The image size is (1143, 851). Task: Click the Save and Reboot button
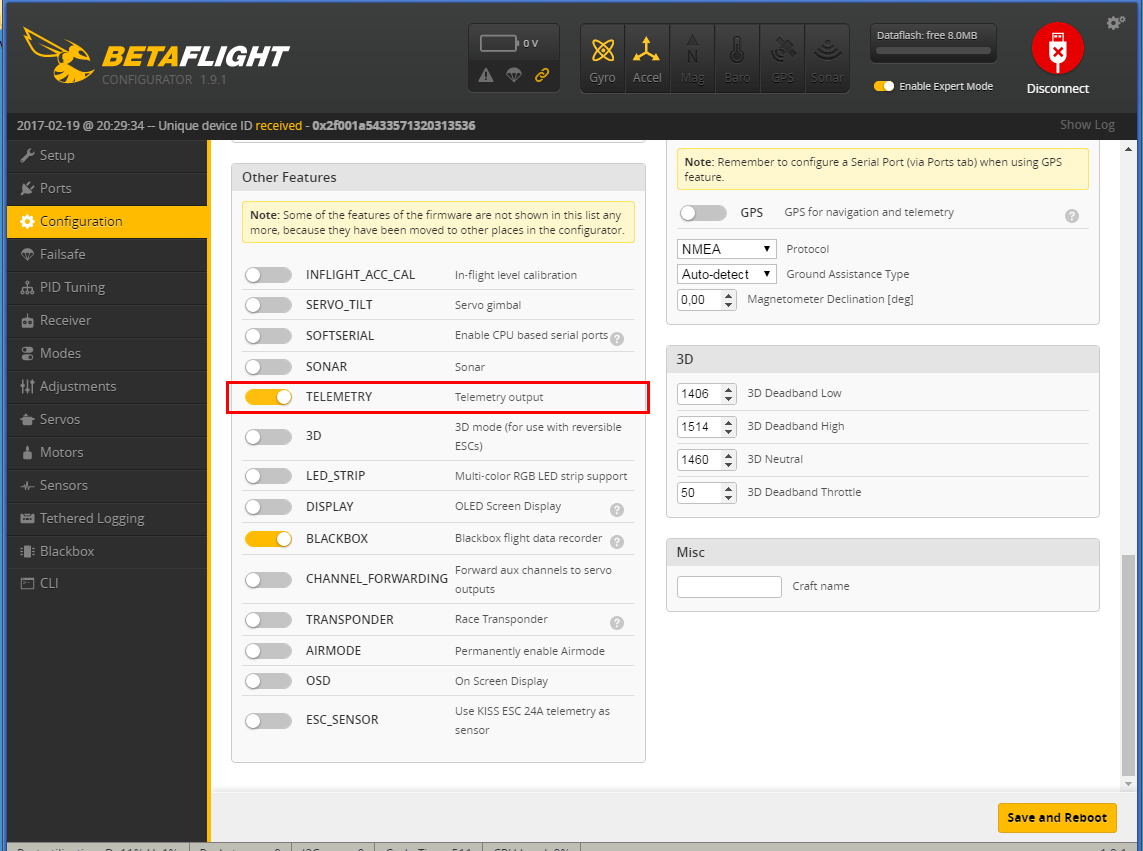[1056, 817]
